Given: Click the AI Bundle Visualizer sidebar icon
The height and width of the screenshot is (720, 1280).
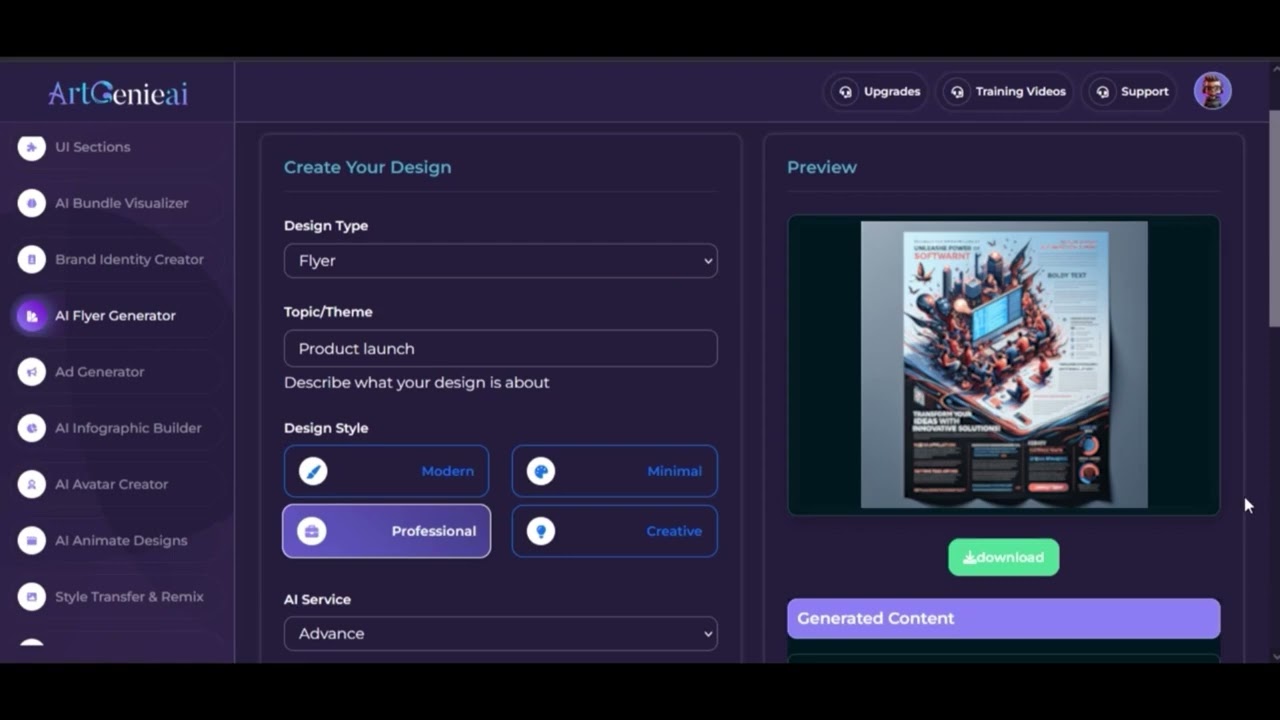Looking at the screenshot, I should [x=31, y=203].
